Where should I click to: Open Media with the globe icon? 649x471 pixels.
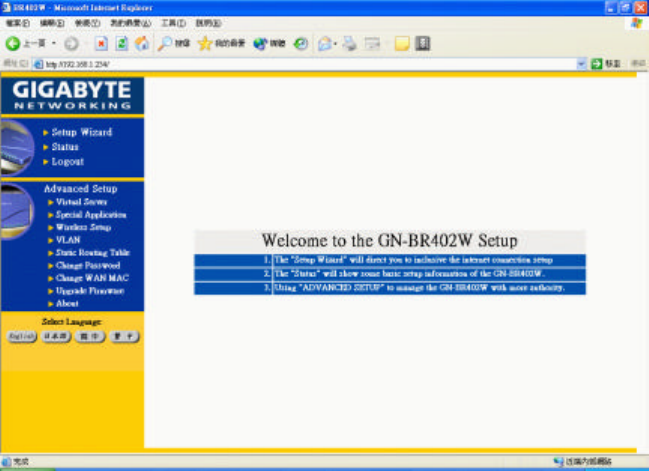point(260,43)
